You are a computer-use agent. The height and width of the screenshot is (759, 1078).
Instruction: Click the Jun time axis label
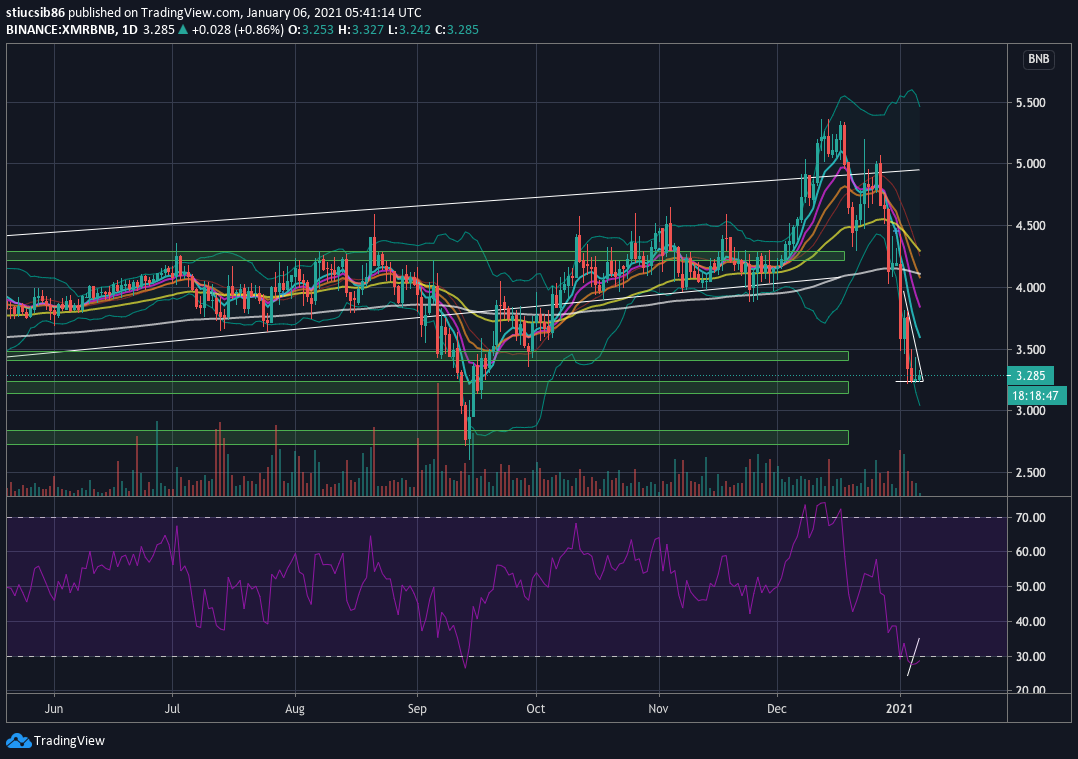point(54,708)
